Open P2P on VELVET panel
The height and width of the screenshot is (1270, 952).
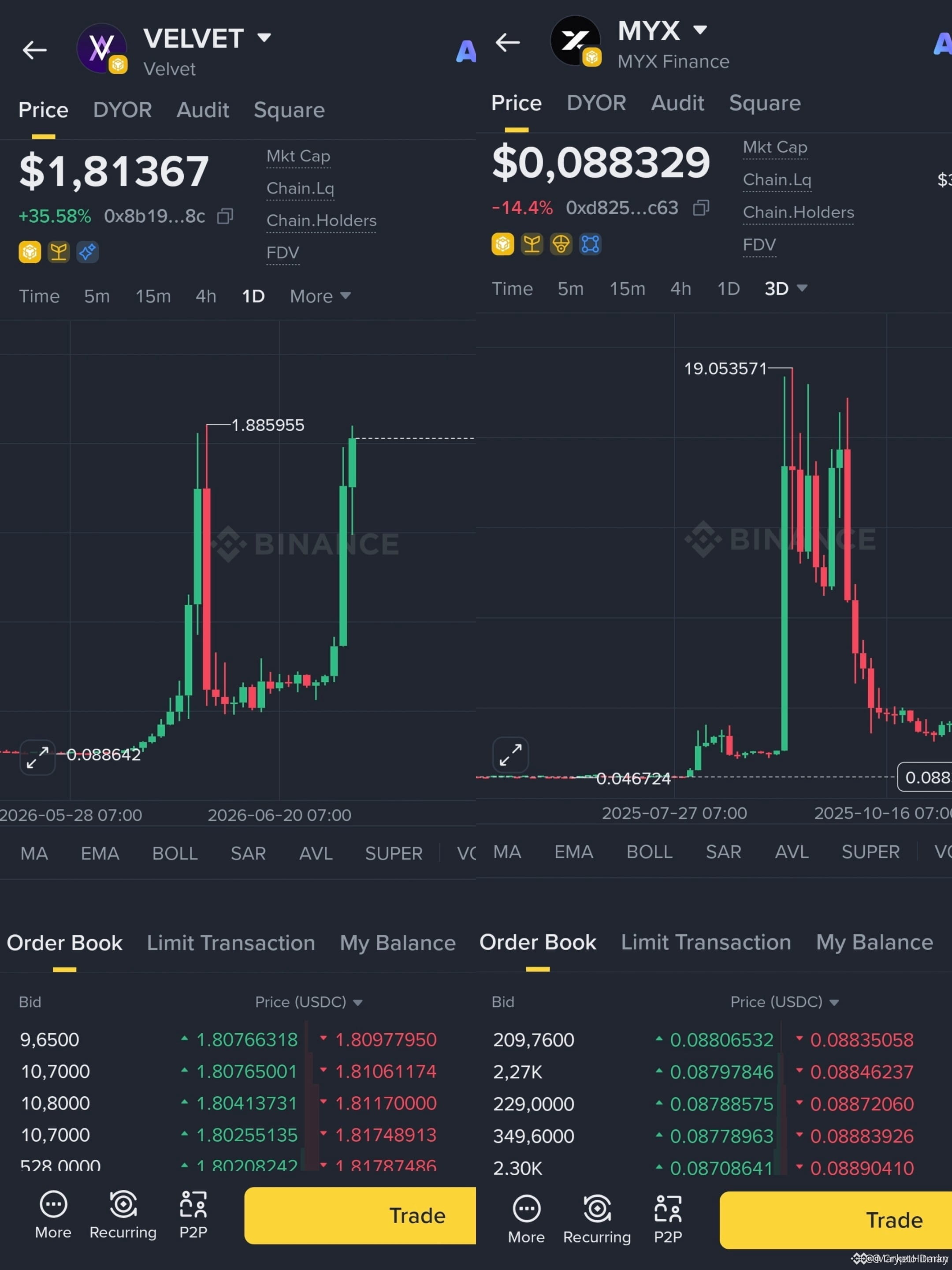click(x=193, y=1214)
